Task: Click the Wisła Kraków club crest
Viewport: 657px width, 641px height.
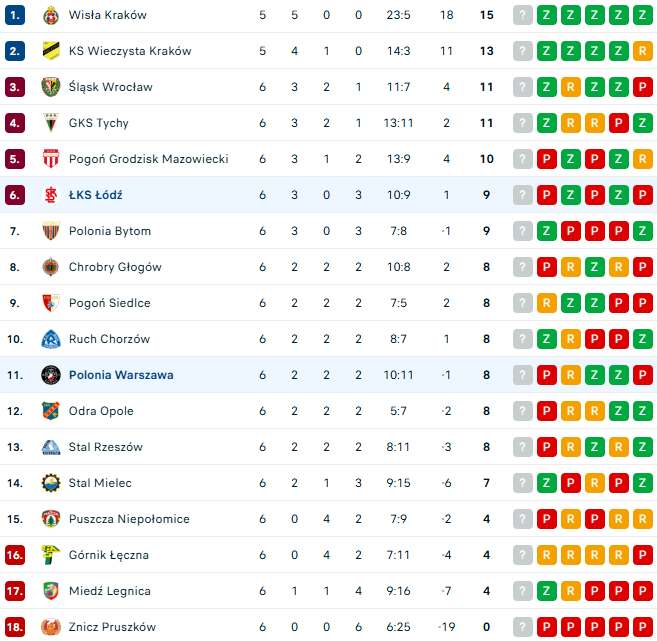Action: tap(50, 15)
